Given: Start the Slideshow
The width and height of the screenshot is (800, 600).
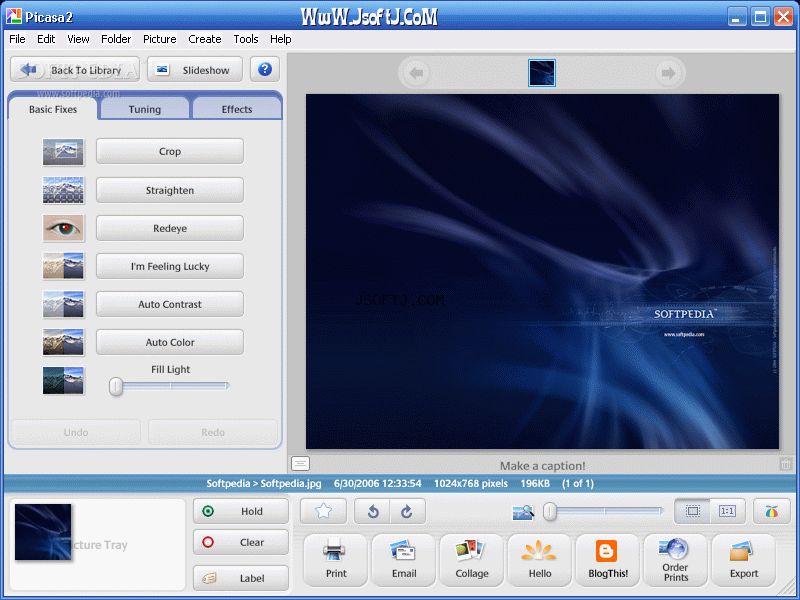Looking at the screenshot, I should (195, 69).
